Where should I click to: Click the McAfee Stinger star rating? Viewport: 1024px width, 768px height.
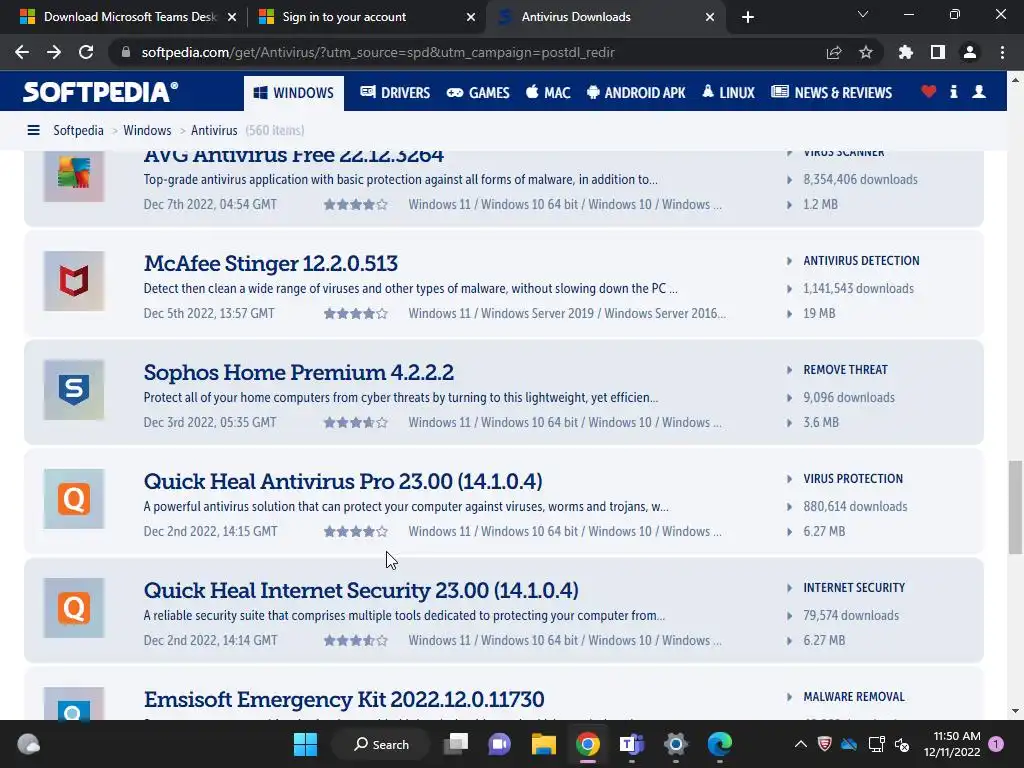pyautogui.click(x=356, y=313)
